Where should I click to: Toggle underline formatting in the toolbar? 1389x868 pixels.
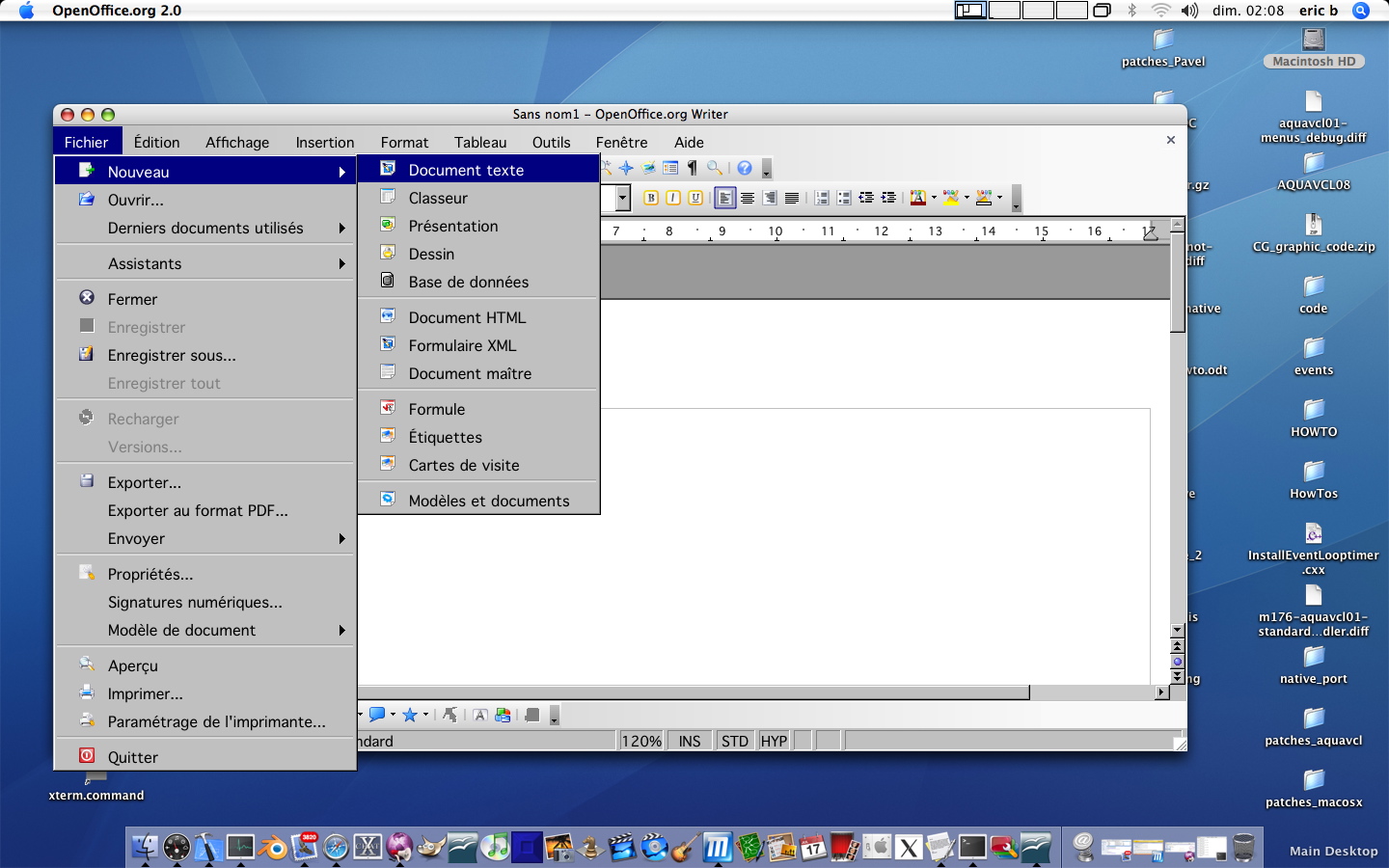695,198
